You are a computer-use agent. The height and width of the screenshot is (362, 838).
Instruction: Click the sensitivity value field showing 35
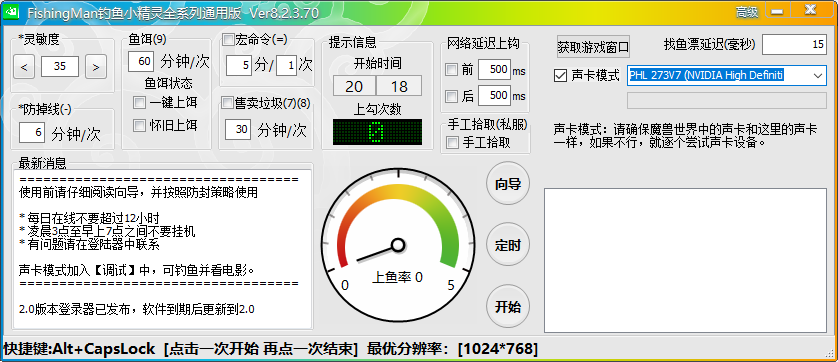60,66
